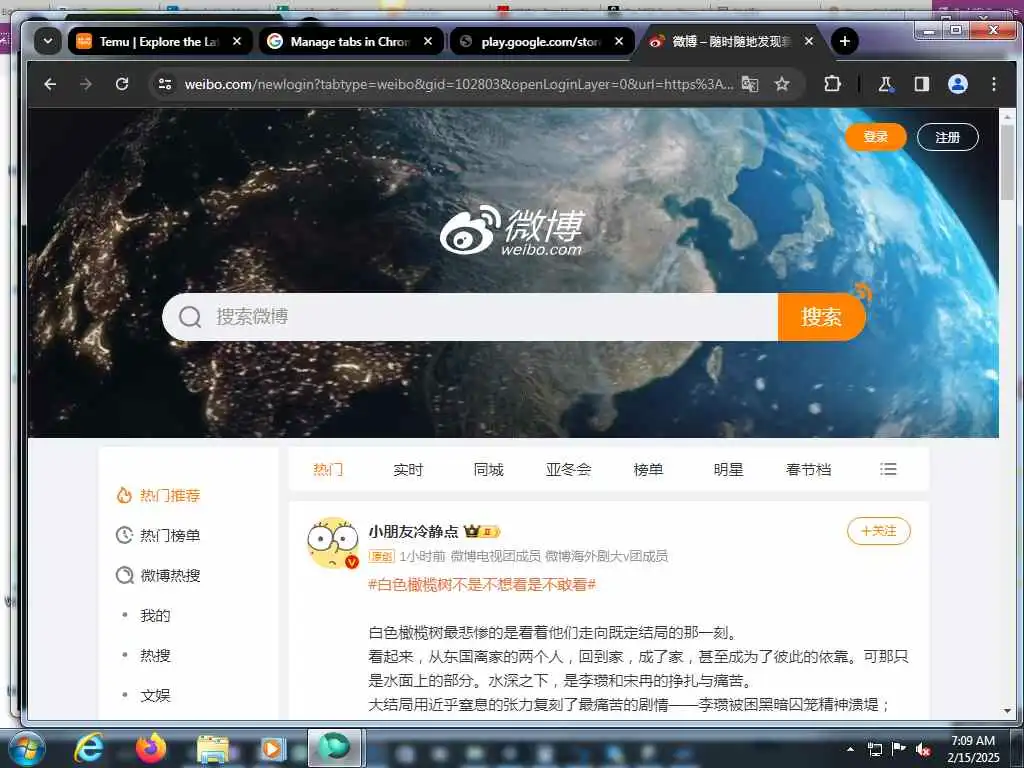
Task: Select 热搜 in the sidebar
Action: (155, 655)
